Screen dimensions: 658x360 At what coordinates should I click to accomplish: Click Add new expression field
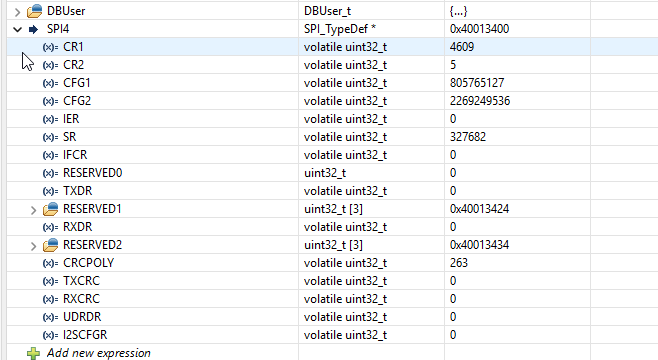(x=99, y=353)
